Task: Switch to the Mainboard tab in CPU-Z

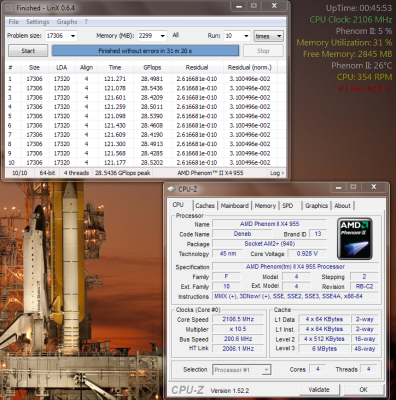Action: coord(235,206)
